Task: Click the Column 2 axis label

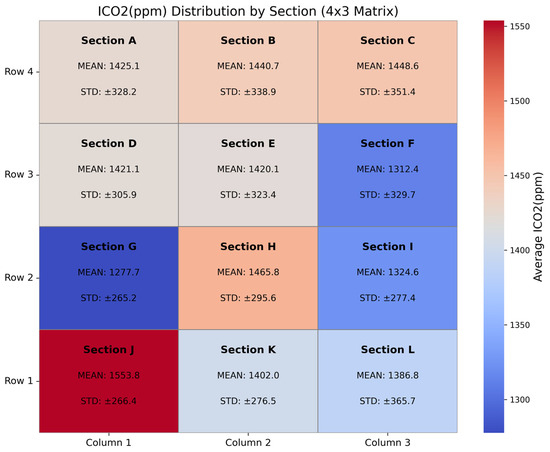Action: coord(248,443)
